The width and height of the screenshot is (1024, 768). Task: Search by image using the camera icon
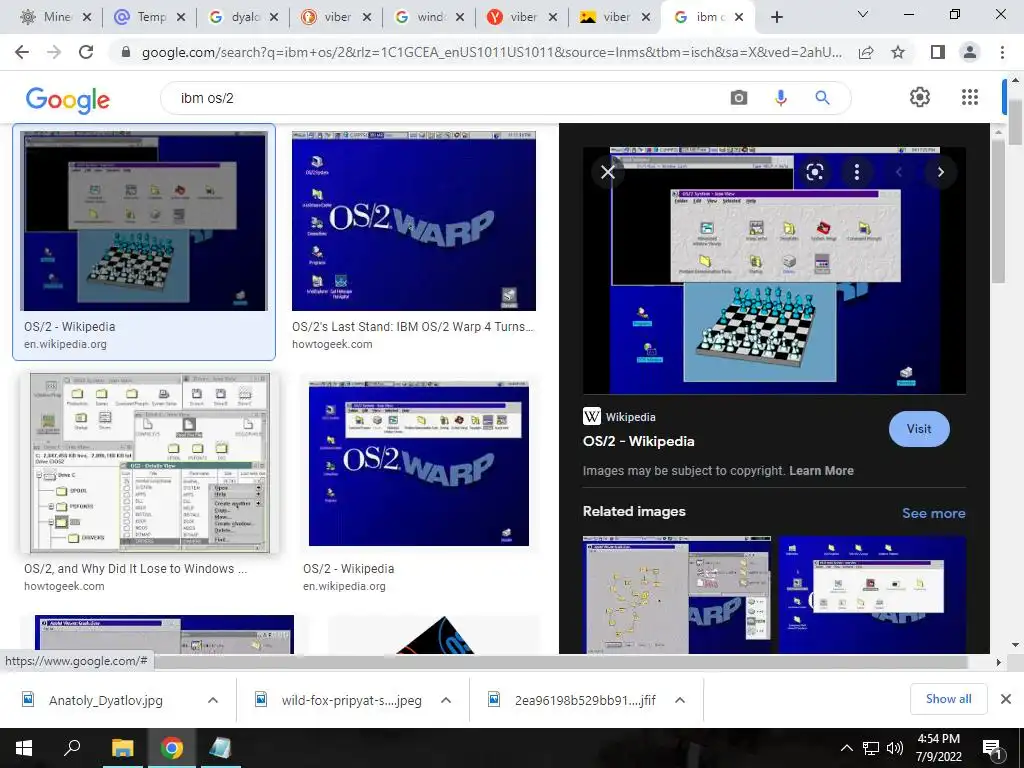[x=739, y=98]
